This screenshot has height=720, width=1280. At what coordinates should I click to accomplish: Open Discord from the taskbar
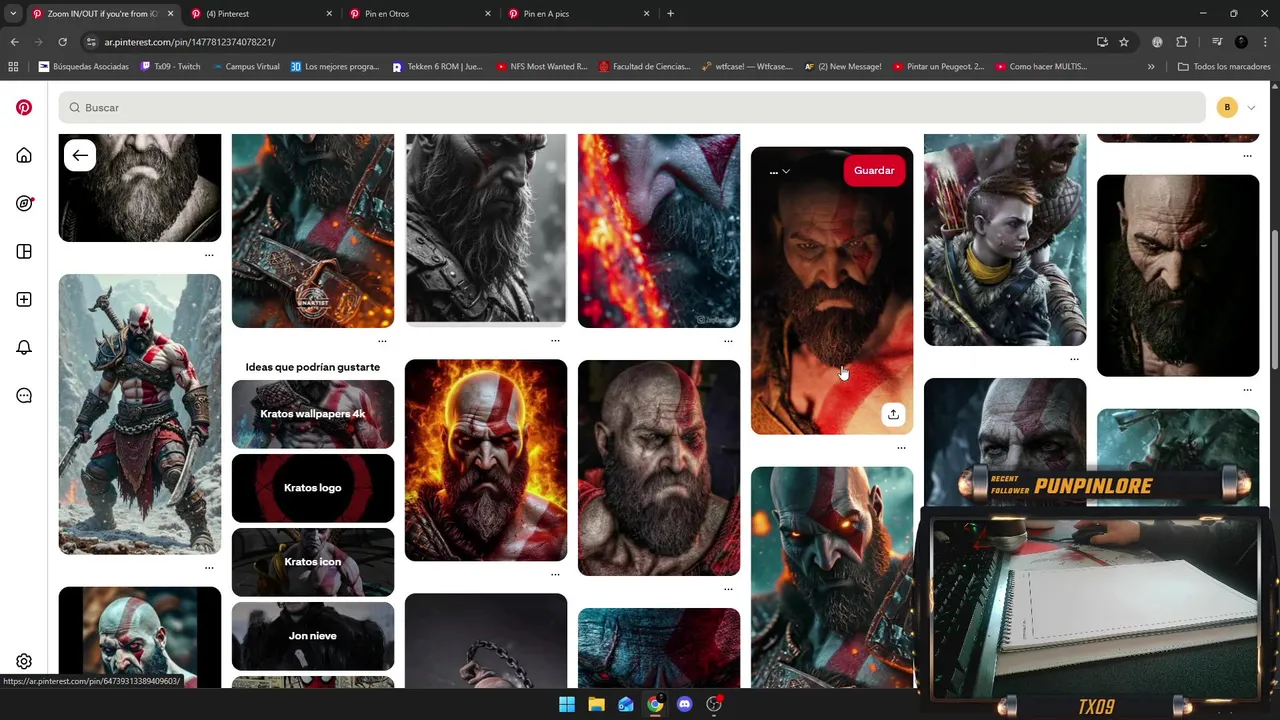pyautogui.click(x=684, y=704)
